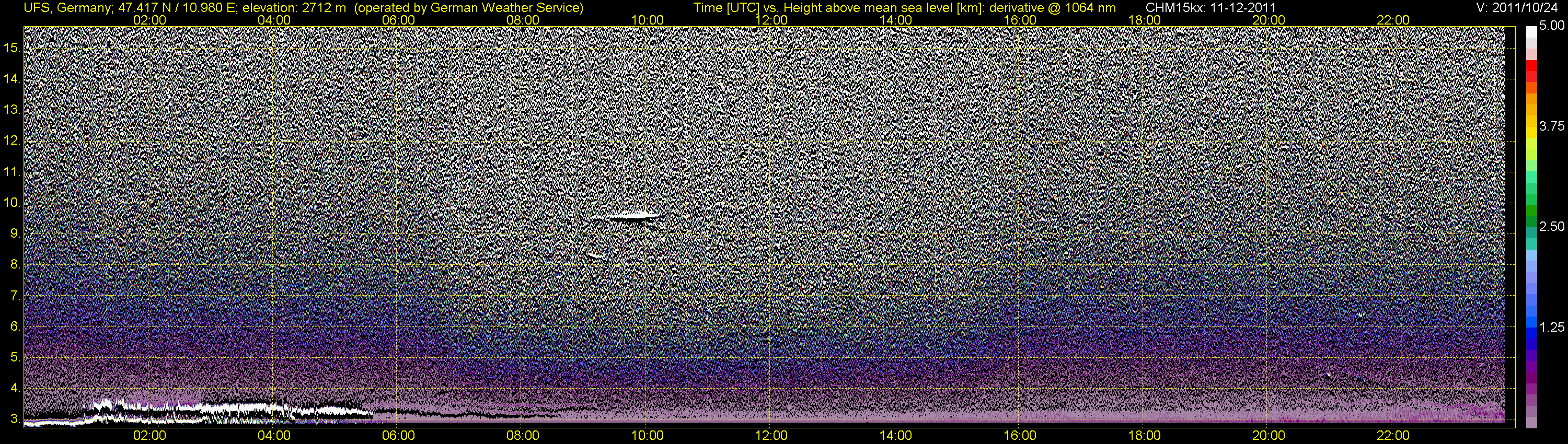This screenshot has width=1568, height=444.
Task: Click the 9 km height axis label
Action: click(15, 234)
